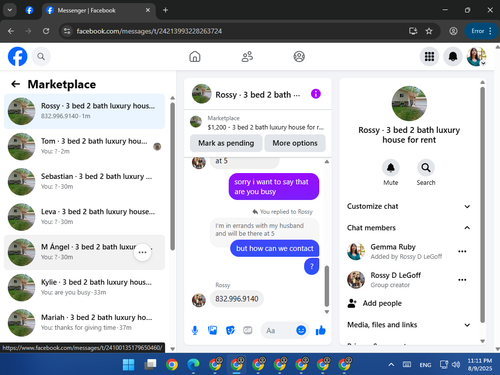Open Gemma Ruby member profile picture
The width and height of the screenshot is (500, 375).
(356, 251)
